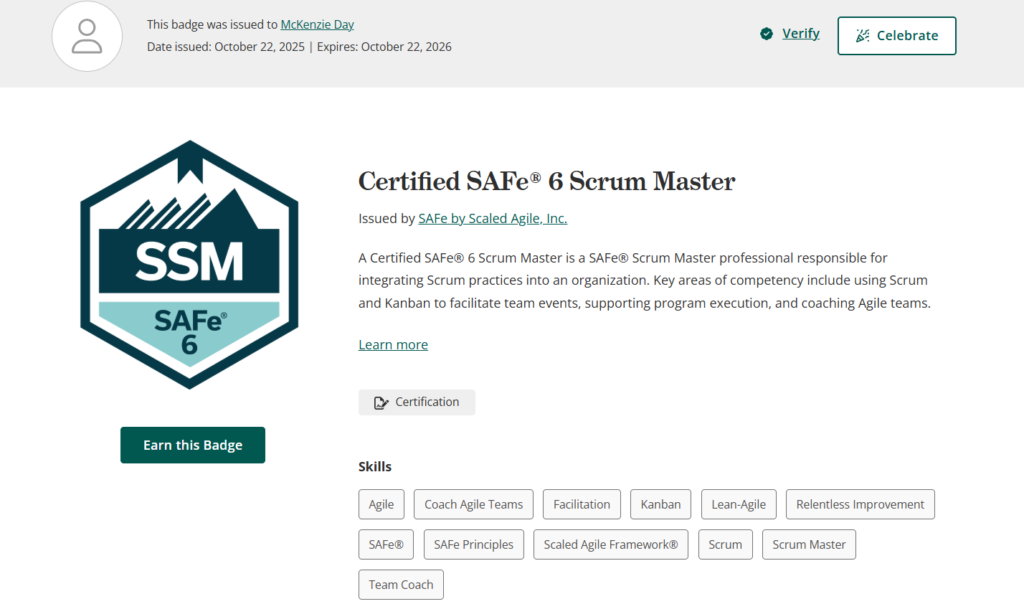This screenshot has height=604, width=1024.
Task: Click the Certification tag icon
Action: [x=380, y=403]
